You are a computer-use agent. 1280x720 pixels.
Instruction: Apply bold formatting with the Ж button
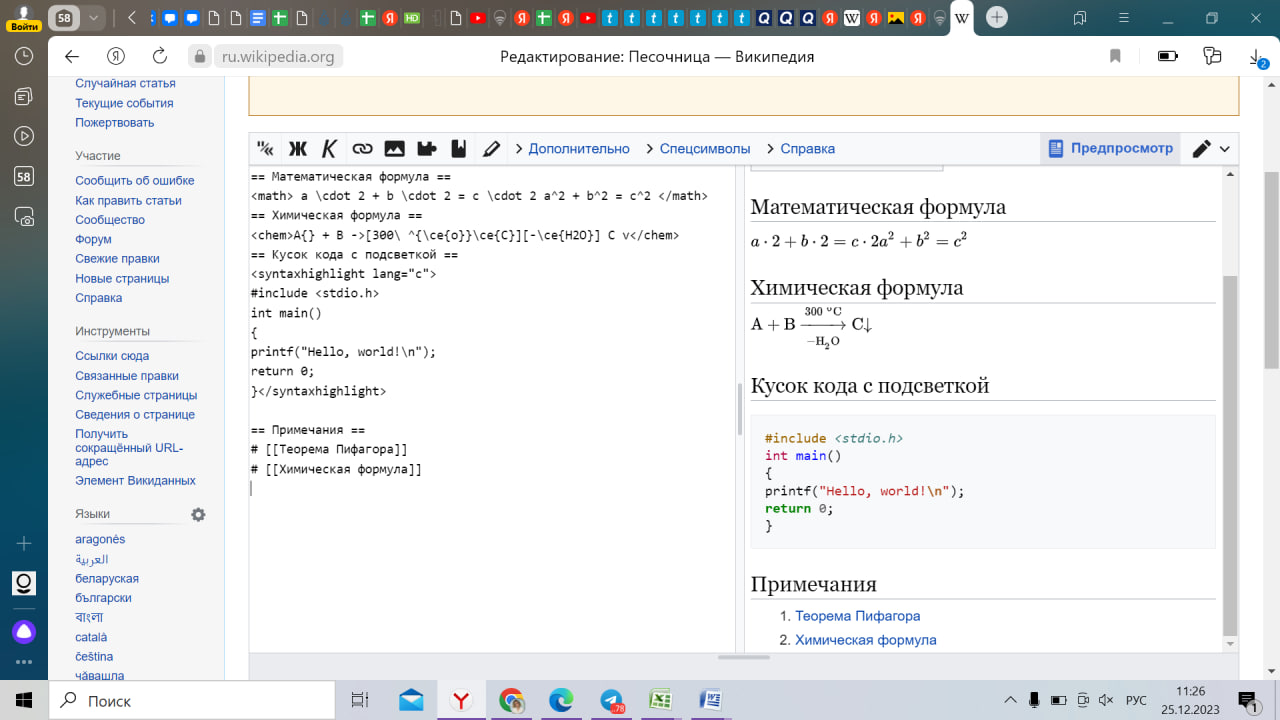[x=297, y=149]
